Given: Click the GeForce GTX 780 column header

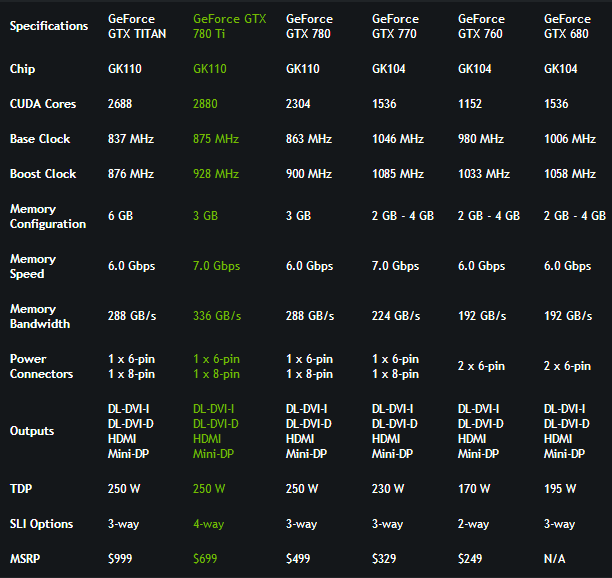Looking at the screenshot, I should (x=309, y=26).
